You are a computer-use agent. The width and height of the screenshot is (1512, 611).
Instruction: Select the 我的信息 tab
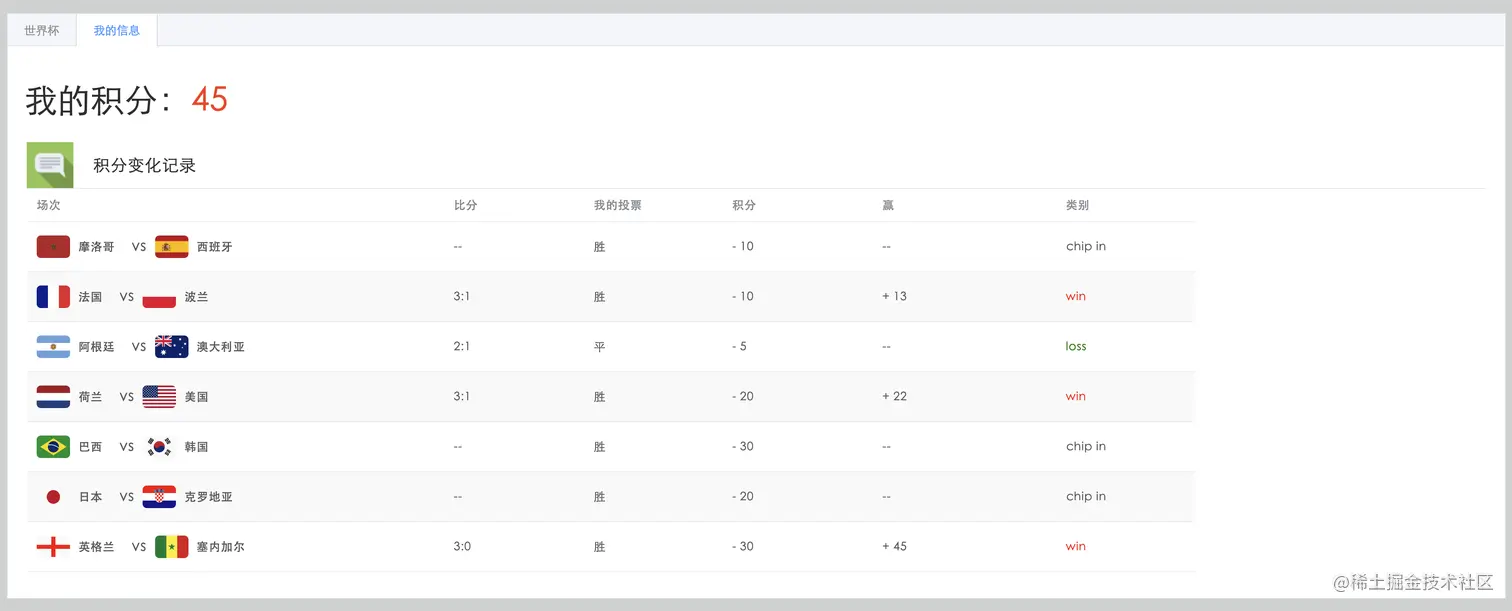[x=117, y=30]
